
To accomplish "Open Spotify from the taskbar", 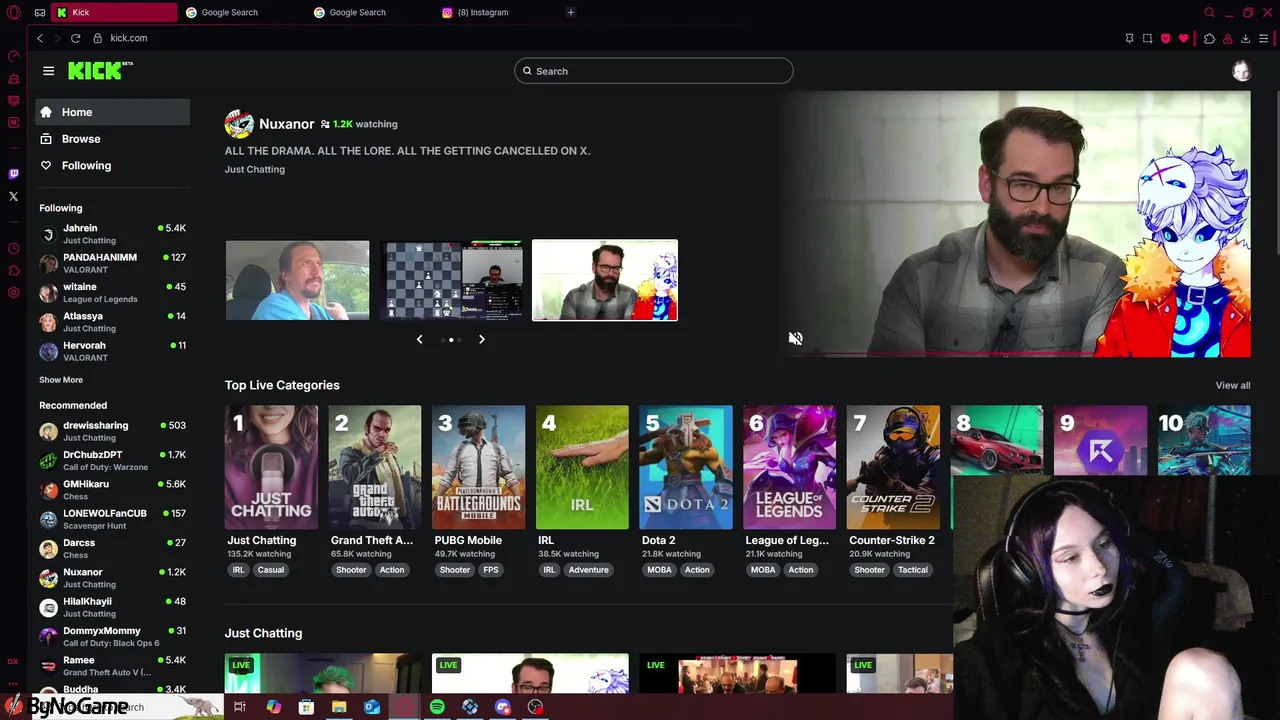I will pos(437,707).
